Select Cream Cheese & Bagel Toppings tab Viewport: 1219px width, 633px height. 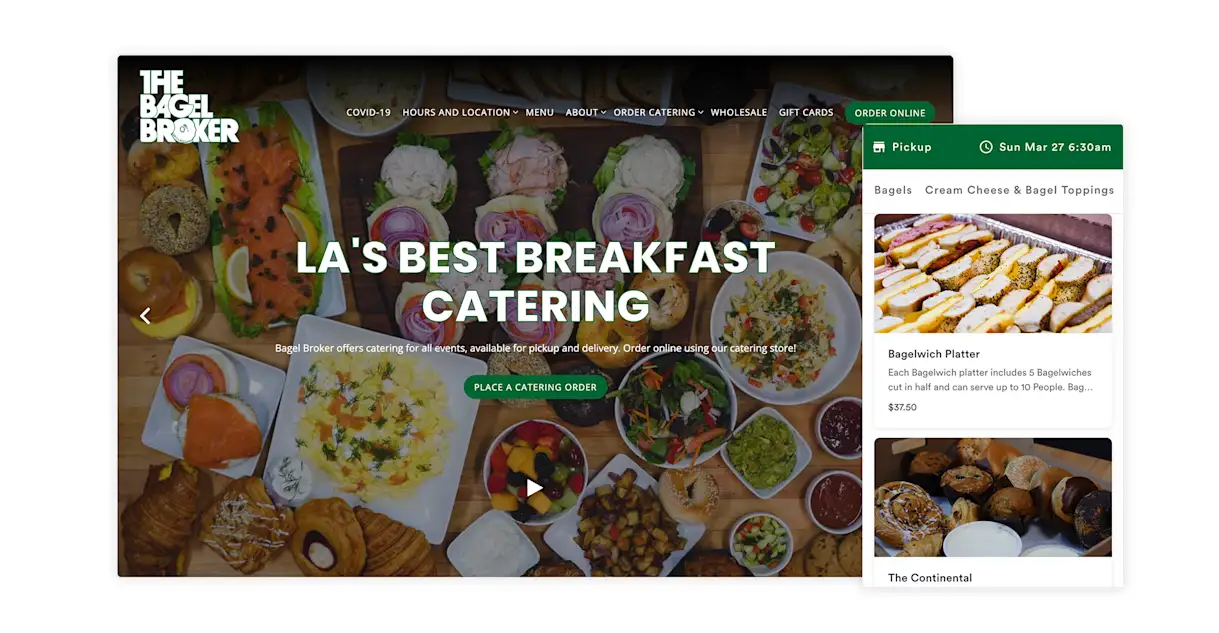1019,190
